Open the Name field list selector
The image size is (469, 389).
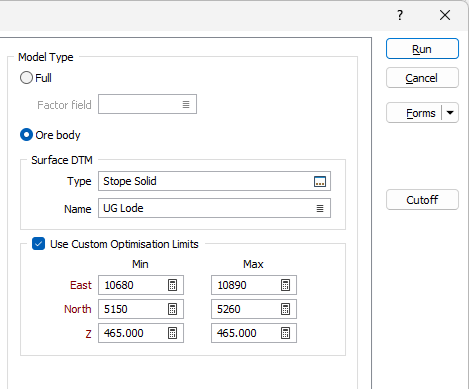pyautogui.click(x=320, y=208)
